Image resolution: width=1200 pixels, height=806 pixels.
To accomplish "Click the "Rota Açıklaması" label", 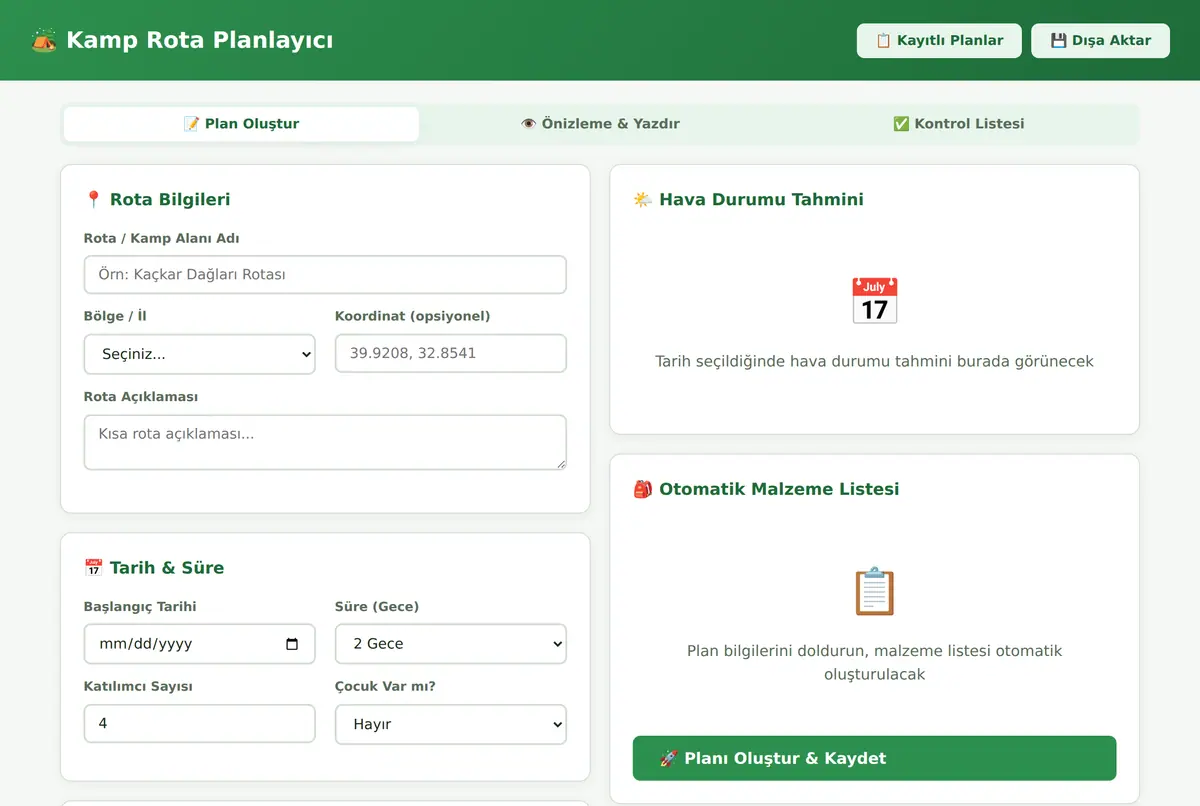I will (141, 396).
